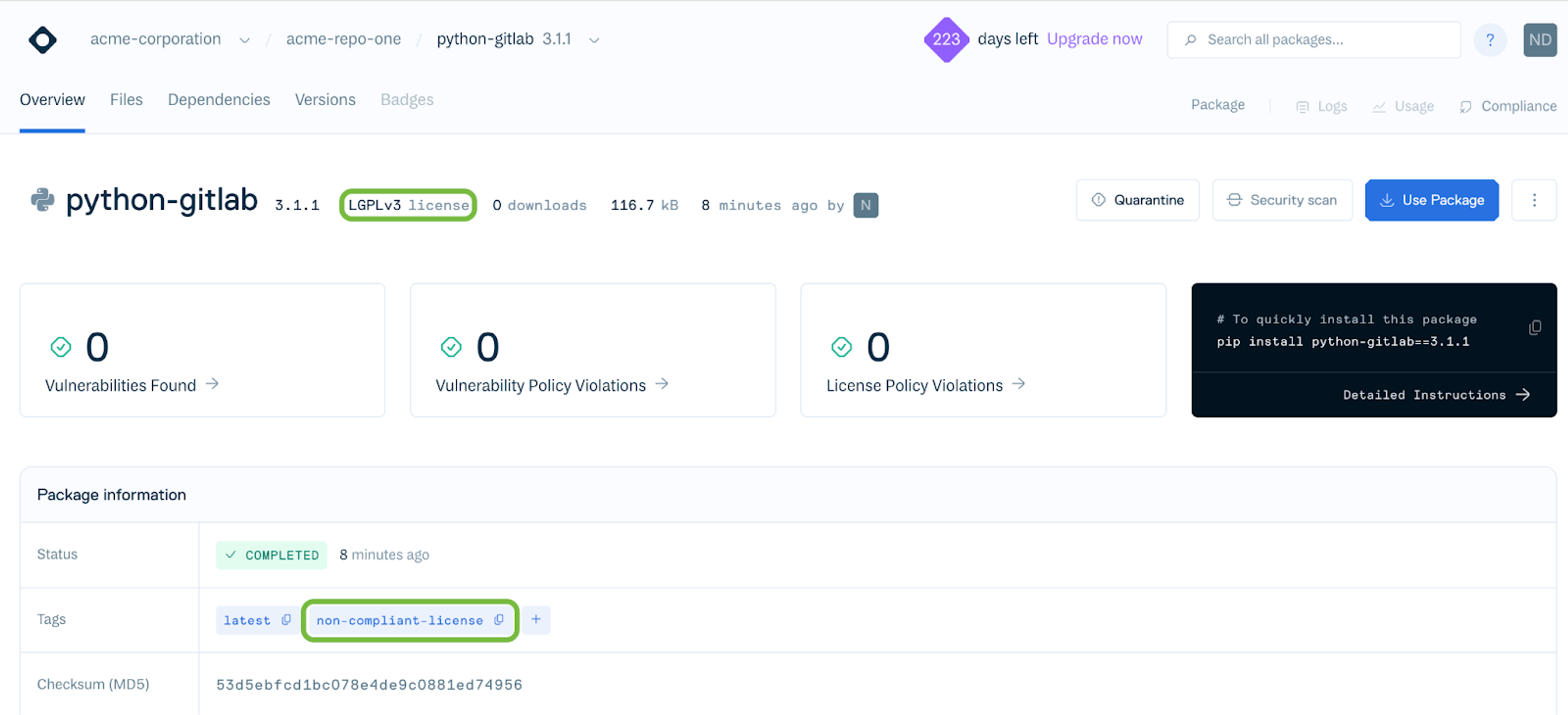Open the three-dot more options menu
1568x715 pixels.
(1534, 200)
